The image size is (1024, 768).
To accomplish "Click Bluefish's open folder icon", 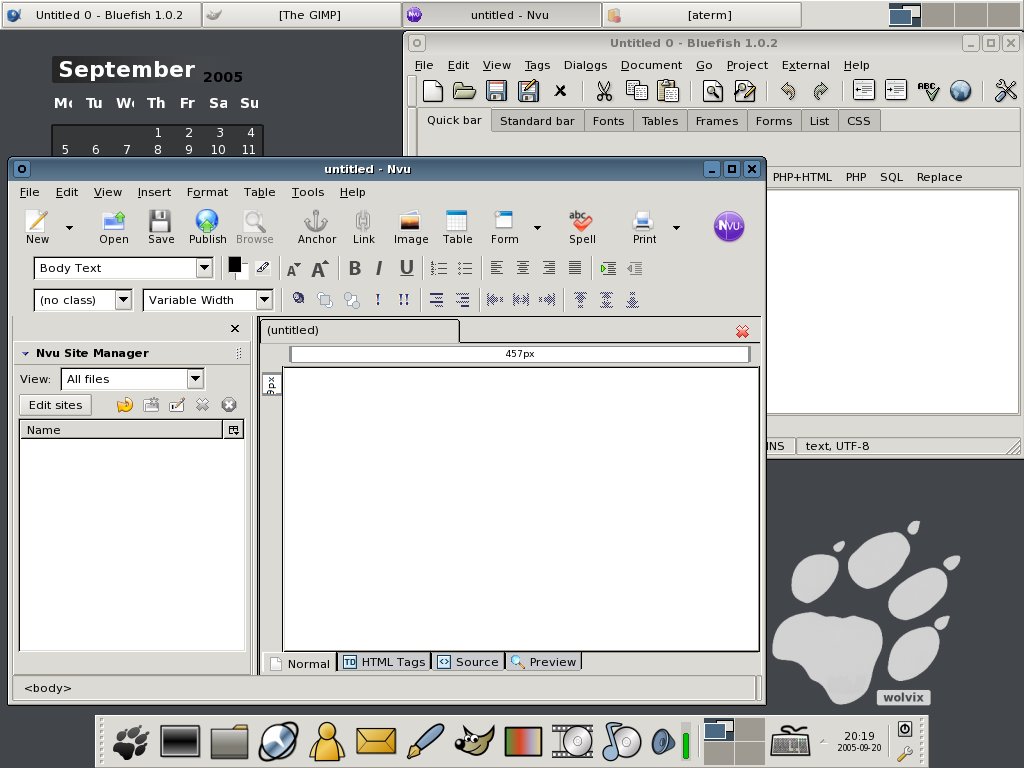I will [464, 91].
